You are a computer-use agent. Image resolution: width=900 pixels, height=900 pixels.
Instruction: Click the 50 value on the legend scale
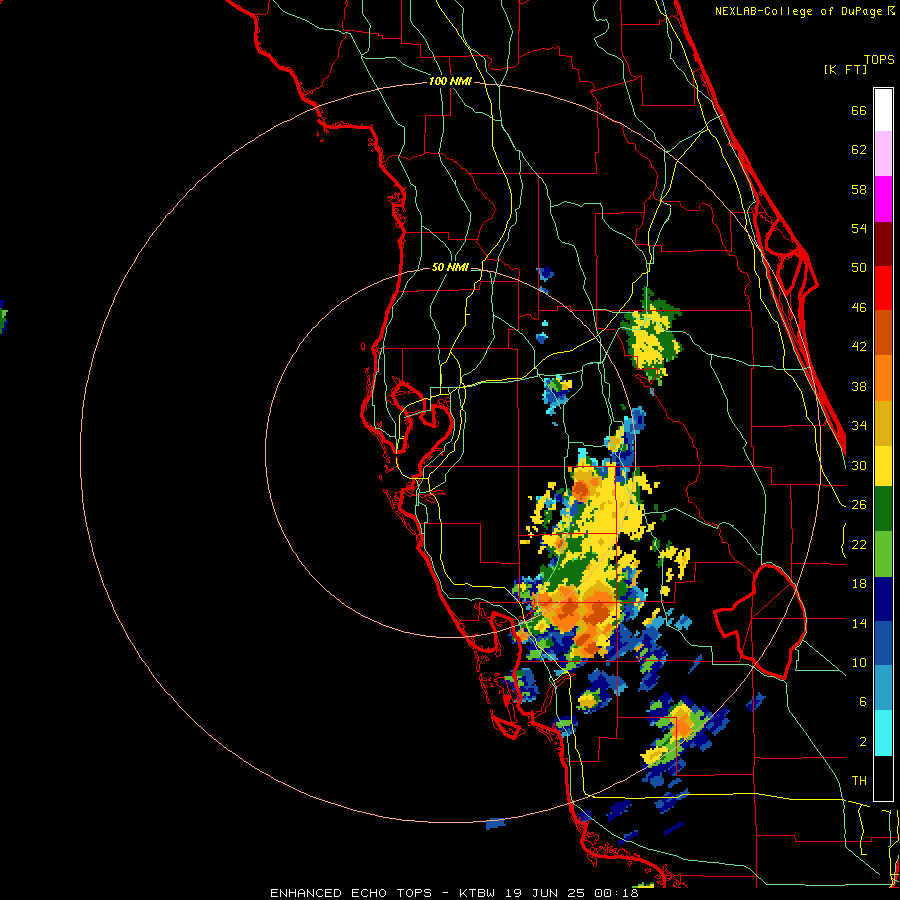coord(859,268)
